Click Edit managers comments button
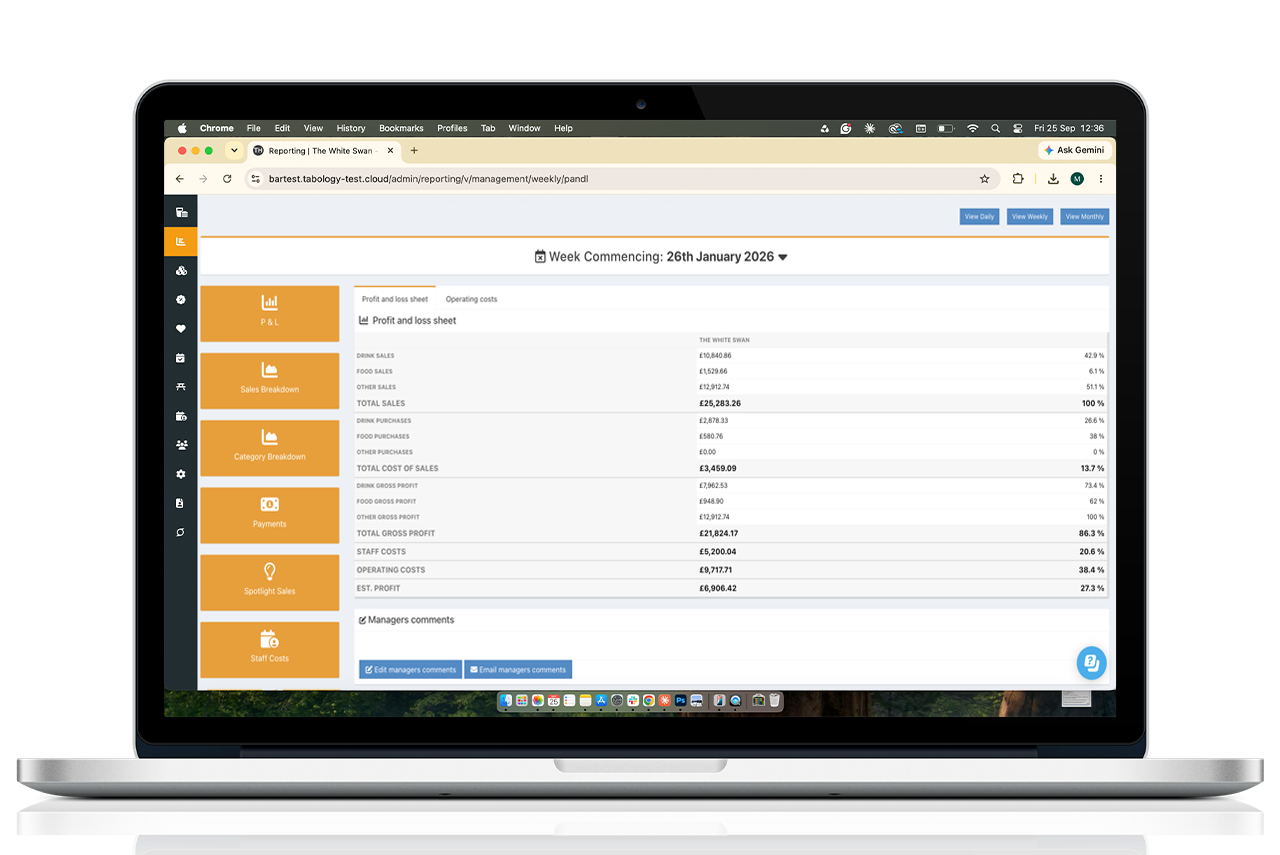The width and height of the screenshot is (1280, 855). pos(410,670)
